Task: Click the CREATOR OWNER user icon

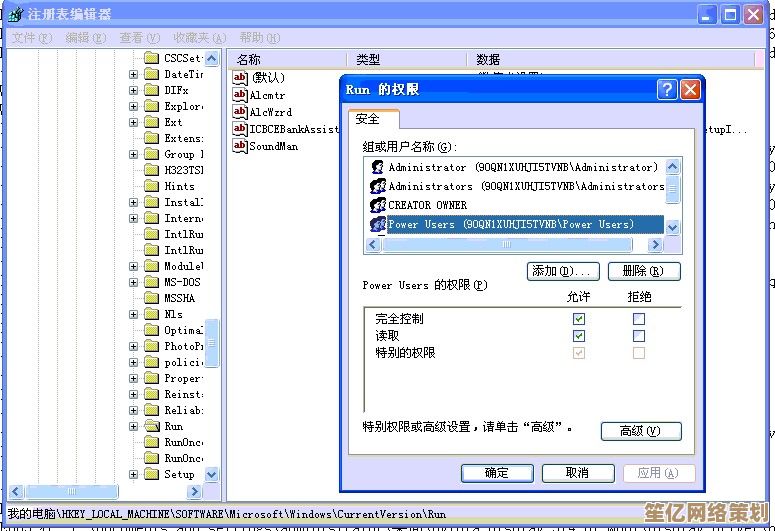Action: (x=378, y=205)
